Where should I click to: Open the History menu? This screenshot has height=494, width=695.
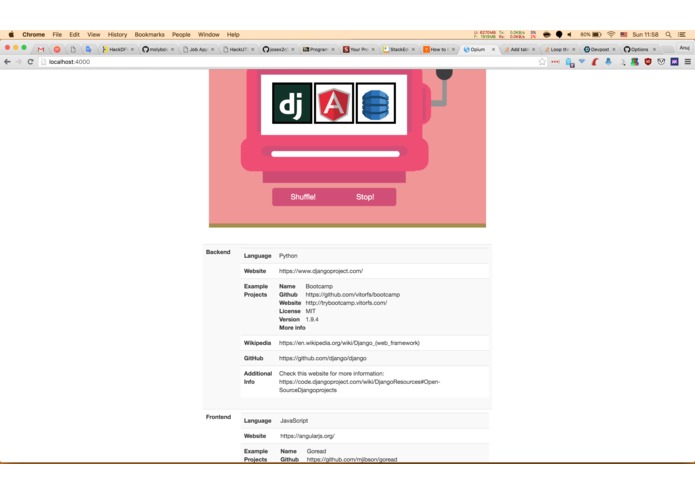coord(117,35)
